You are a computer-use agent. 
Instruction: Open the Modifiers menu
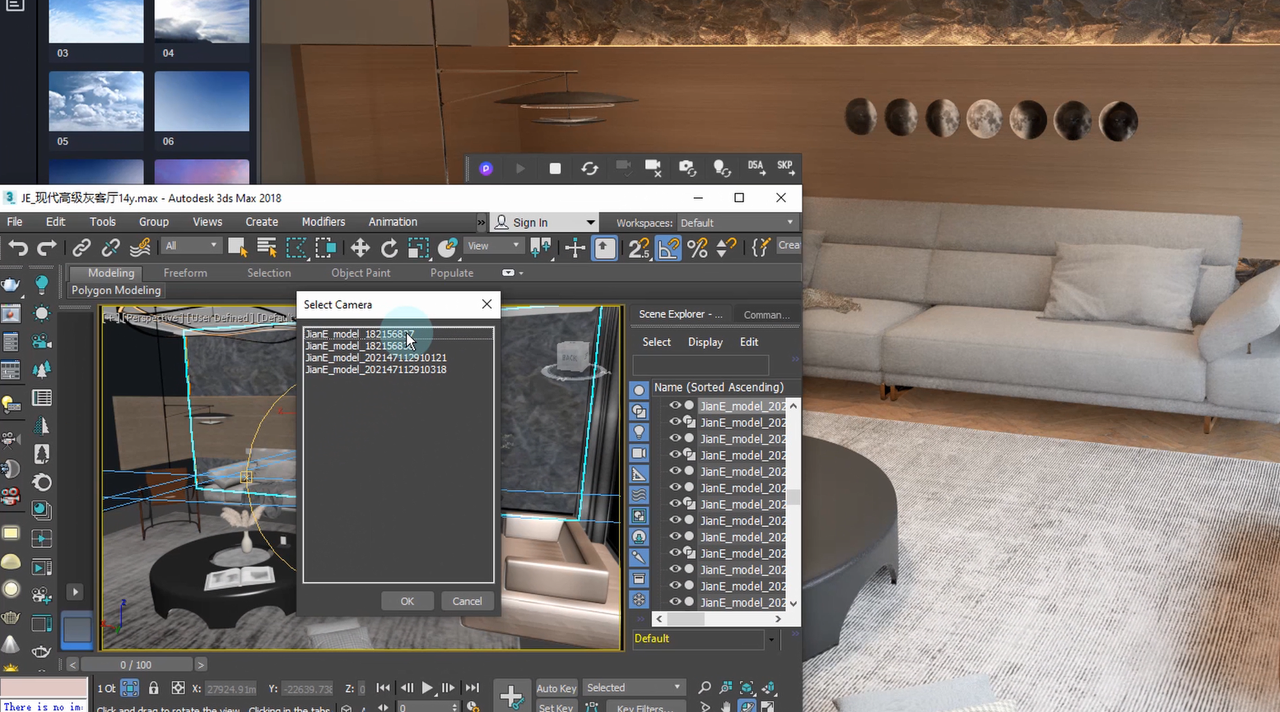323,222
